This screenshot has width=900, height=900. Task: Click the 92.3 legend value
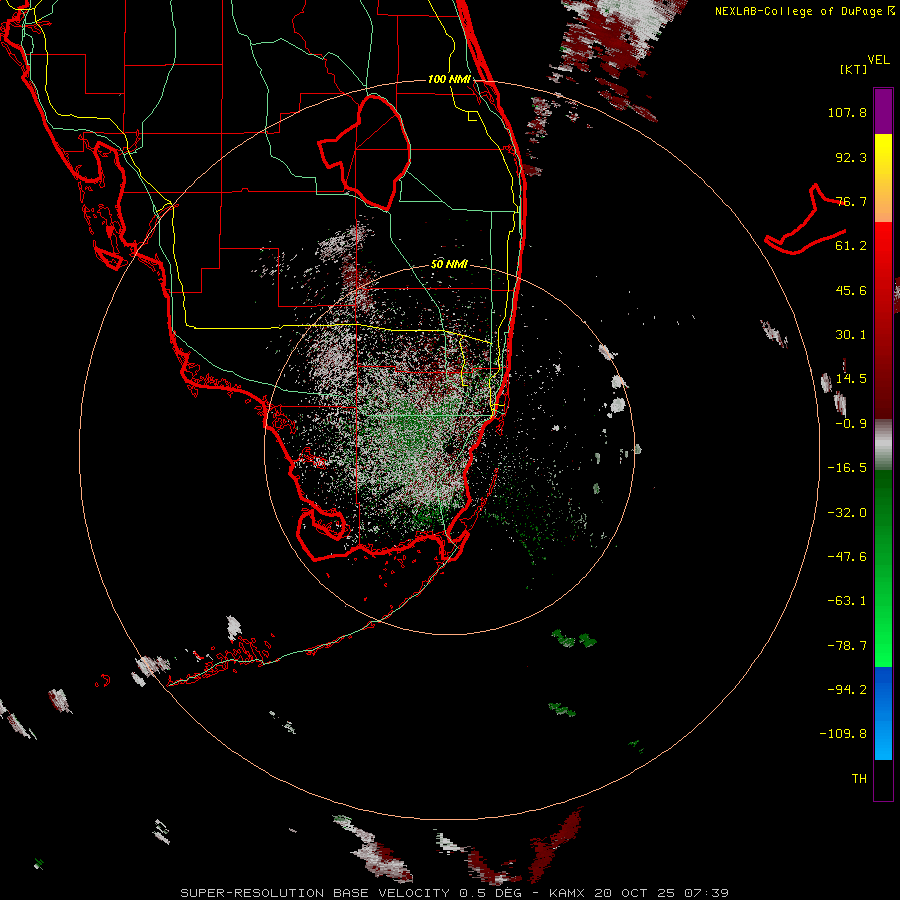[x=851, y=157]
